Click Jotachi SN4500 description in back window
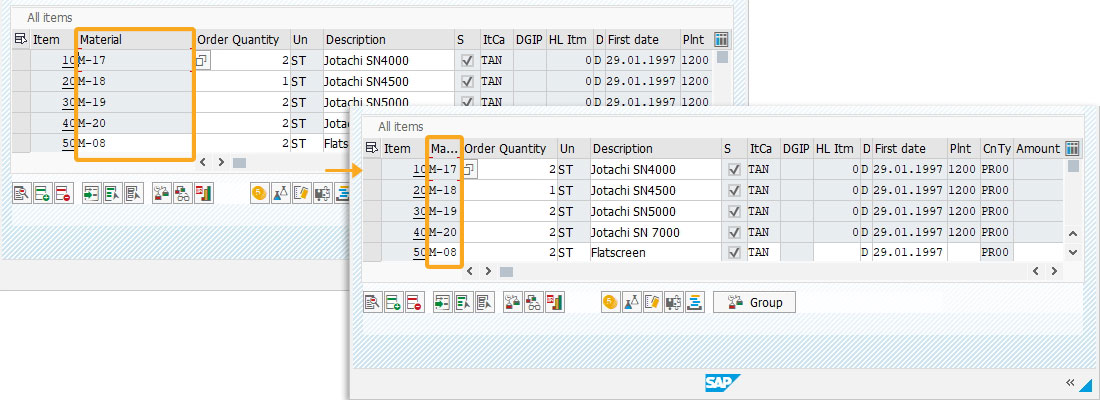 click(388, 81)
